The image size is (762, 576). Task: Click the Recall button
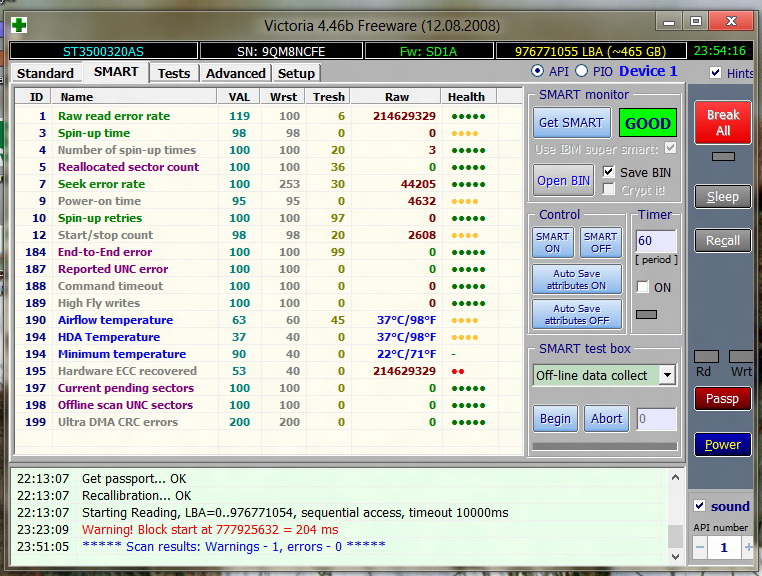723,241
